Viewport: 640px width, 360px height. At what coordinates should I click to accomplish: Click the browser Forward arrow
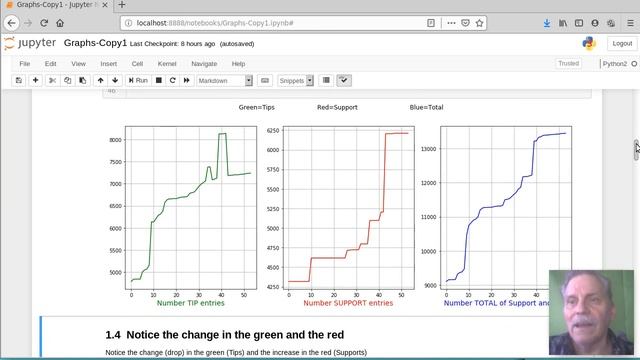[28, 23]
